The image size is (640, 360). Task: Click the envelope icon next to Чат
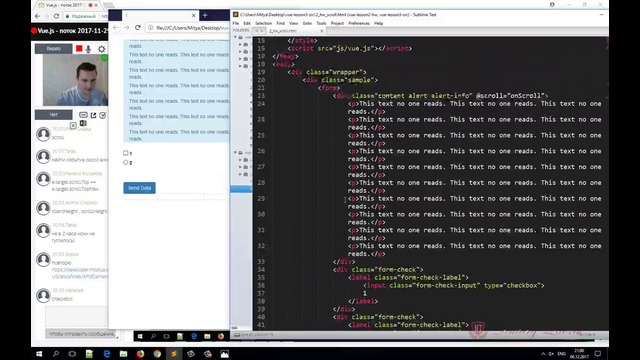(83, 115)
